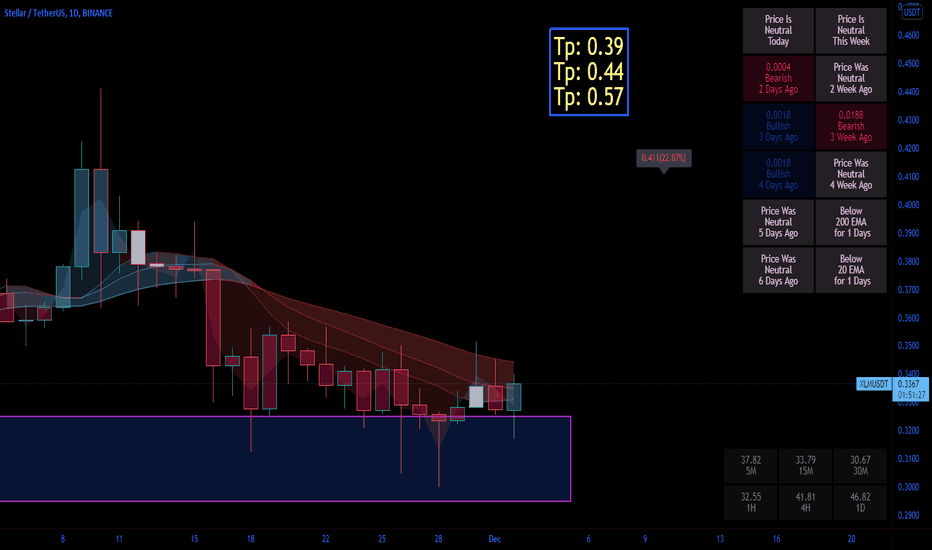Click the 'Price Is Neutral This Week' cell
Viewport: 932px width, 550px height.
click(x=851, y=30)
